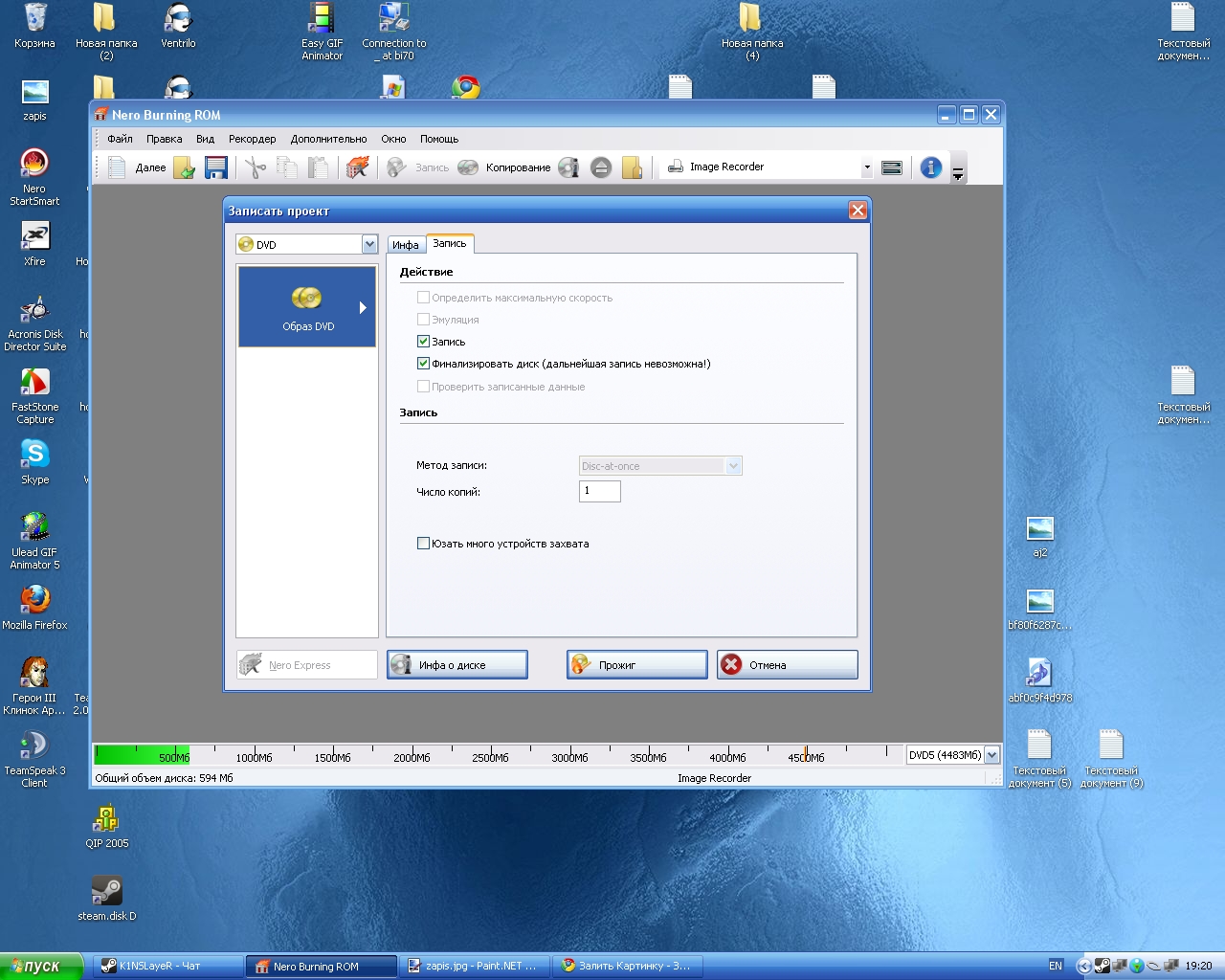
Task: Uncheck the Запись checkbox
Action: click(423, 342)
